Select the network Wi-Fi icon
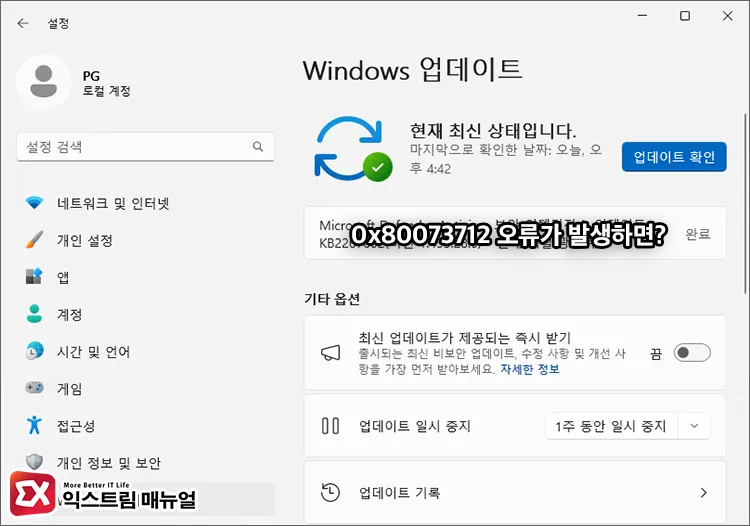Image resolution: width=750 pixels, height=526 pixels. (x=34, y=203)
